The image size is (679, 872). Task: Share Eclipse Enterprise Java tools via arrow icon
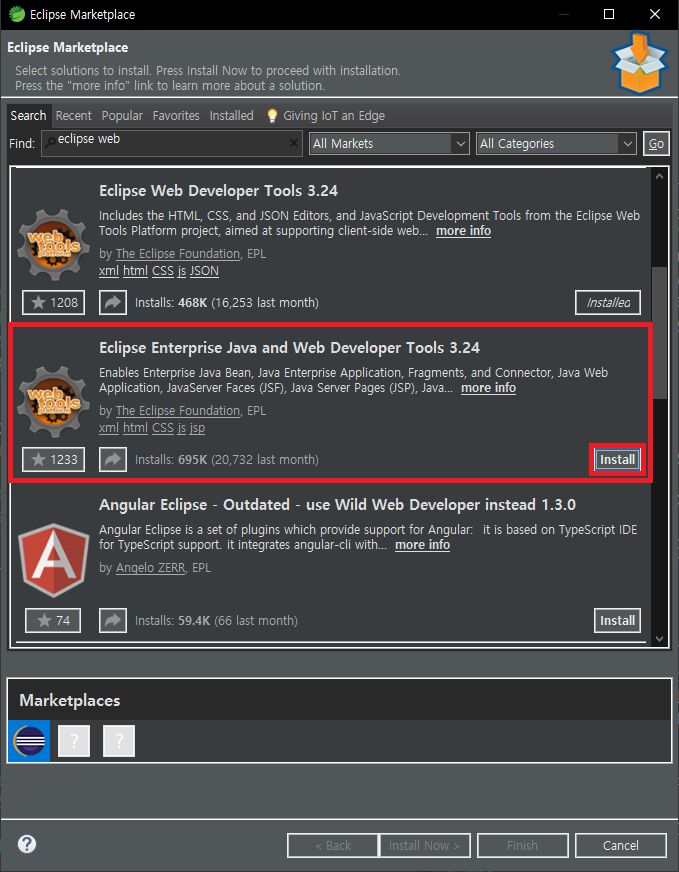[x=113, y=459]
